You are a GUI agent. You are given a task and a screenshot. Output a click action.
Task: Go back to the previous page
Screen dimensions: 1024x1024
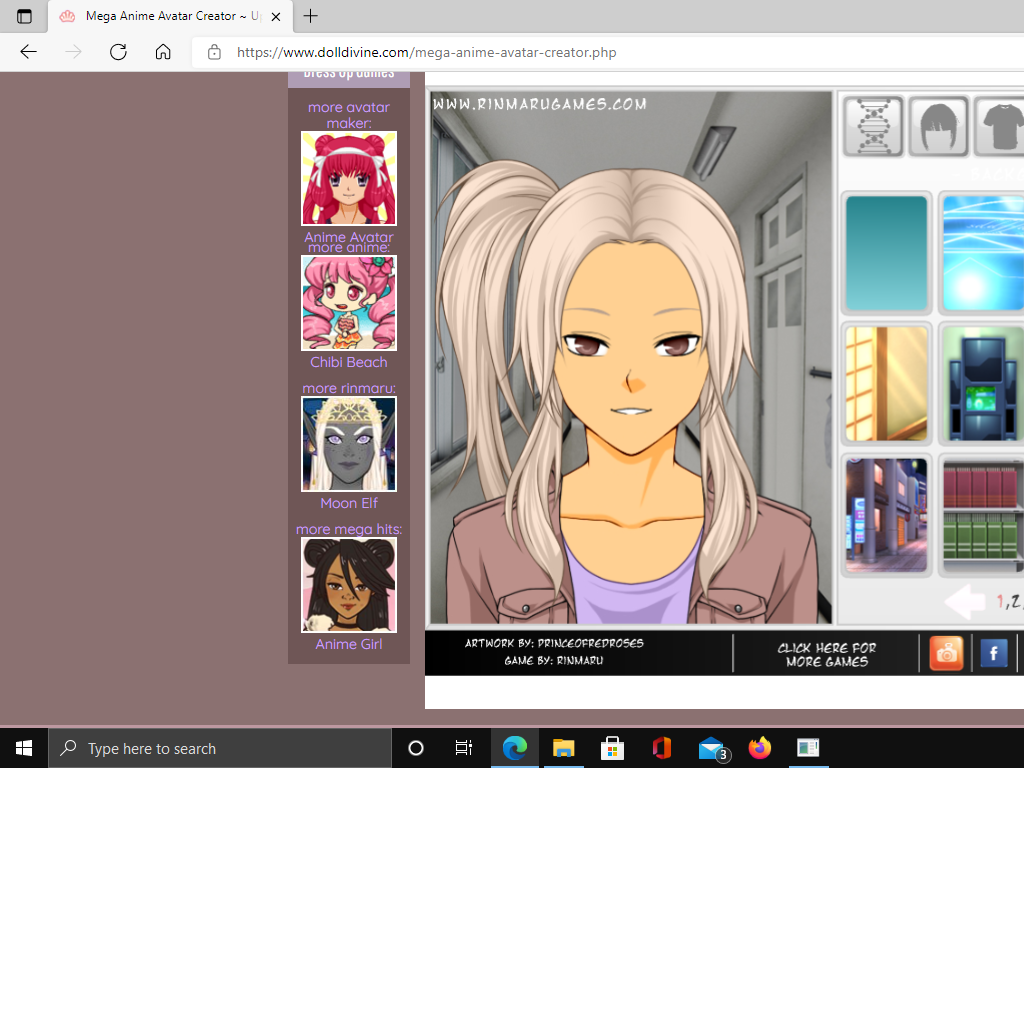coord(29,52)
